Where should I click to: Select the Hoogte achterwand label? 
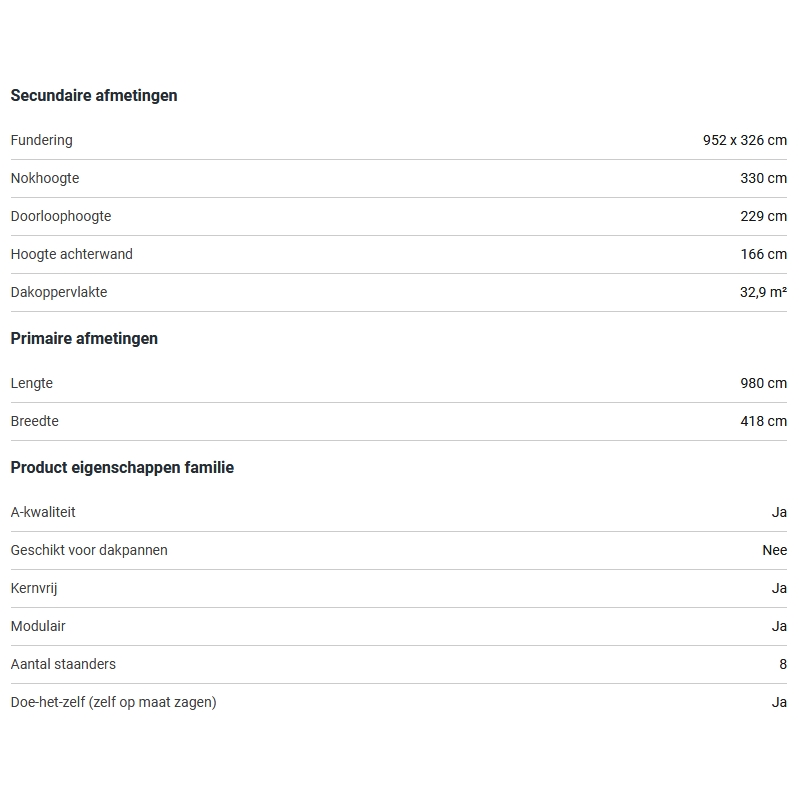pos(72,255)
